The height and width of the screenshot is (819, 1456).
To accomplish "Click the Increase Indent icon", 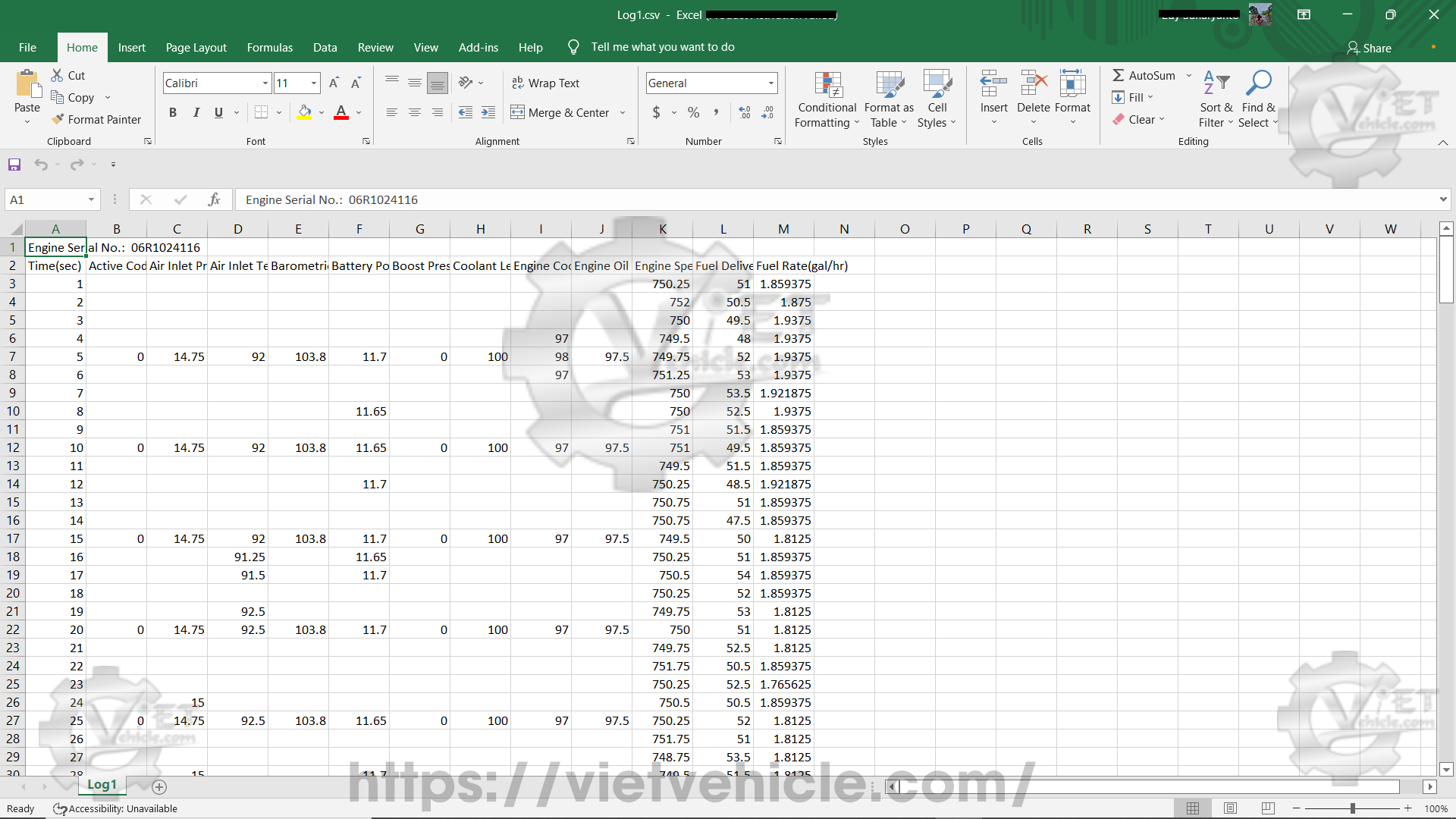I will (488, 112).
